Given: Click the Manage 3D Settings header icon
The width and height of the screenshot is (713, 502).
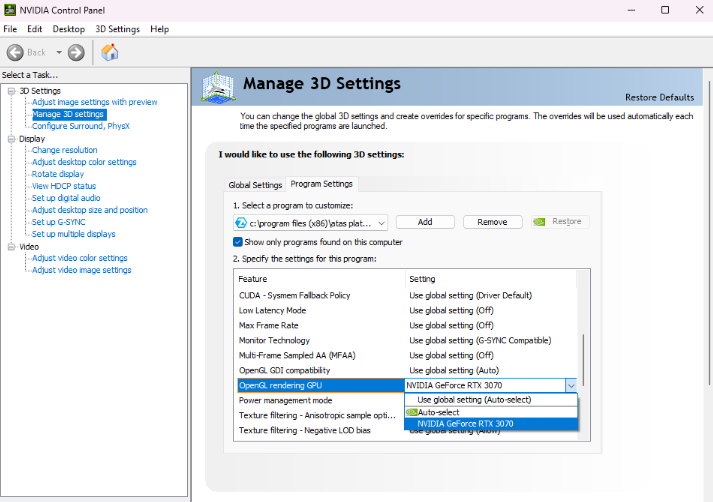Looking at the screenshot, I should [219, 86].
